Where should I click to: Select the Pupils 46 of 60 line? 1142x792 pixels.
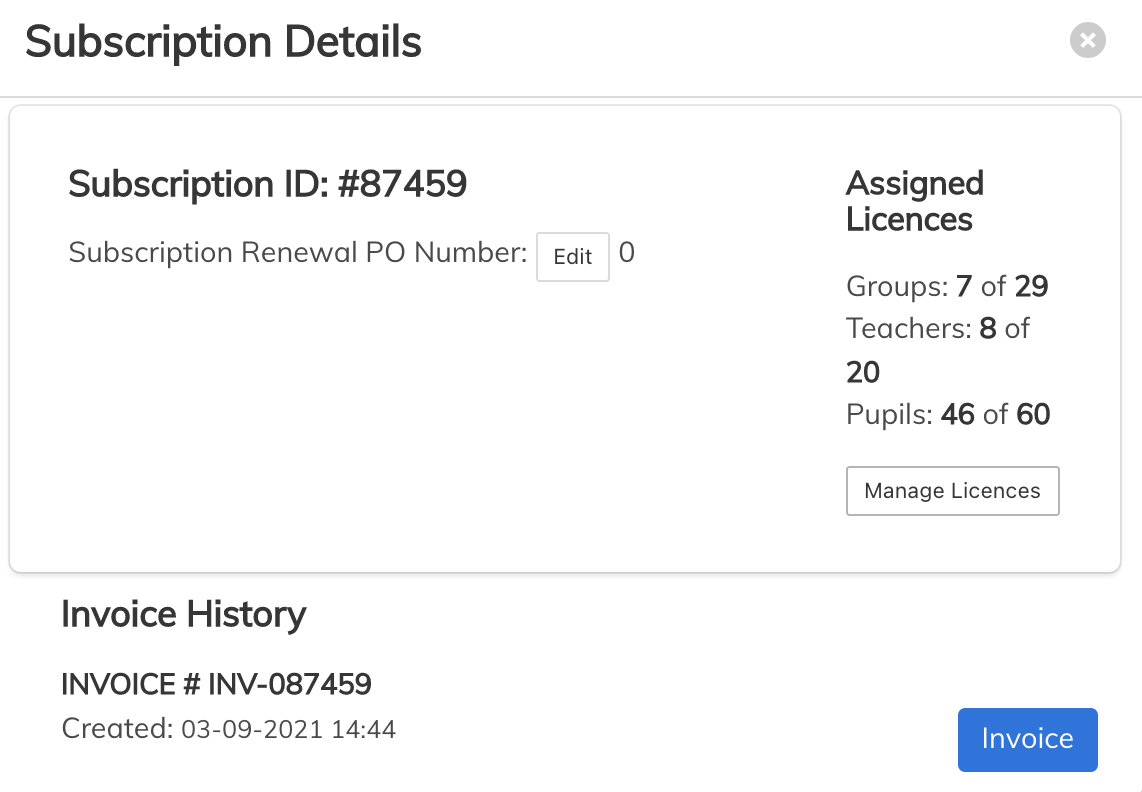[948, 415]
